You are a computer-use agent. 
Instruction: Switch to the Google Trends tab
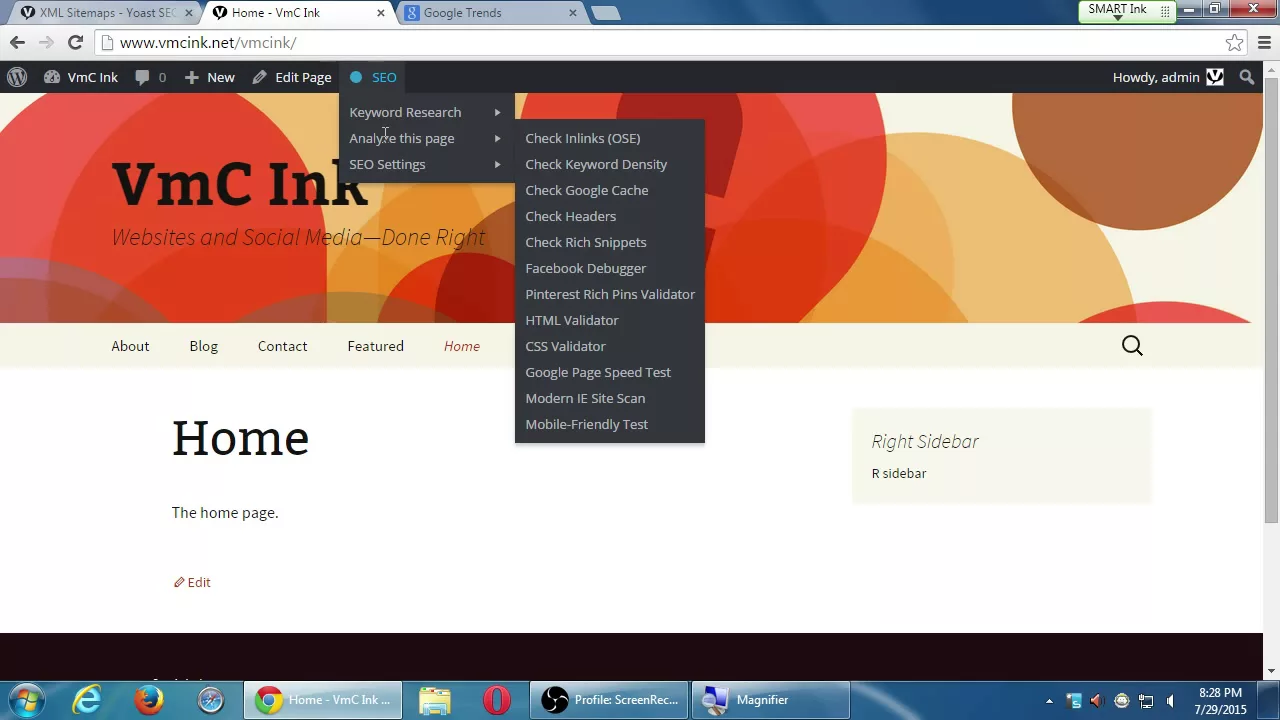tap(490, 13)
